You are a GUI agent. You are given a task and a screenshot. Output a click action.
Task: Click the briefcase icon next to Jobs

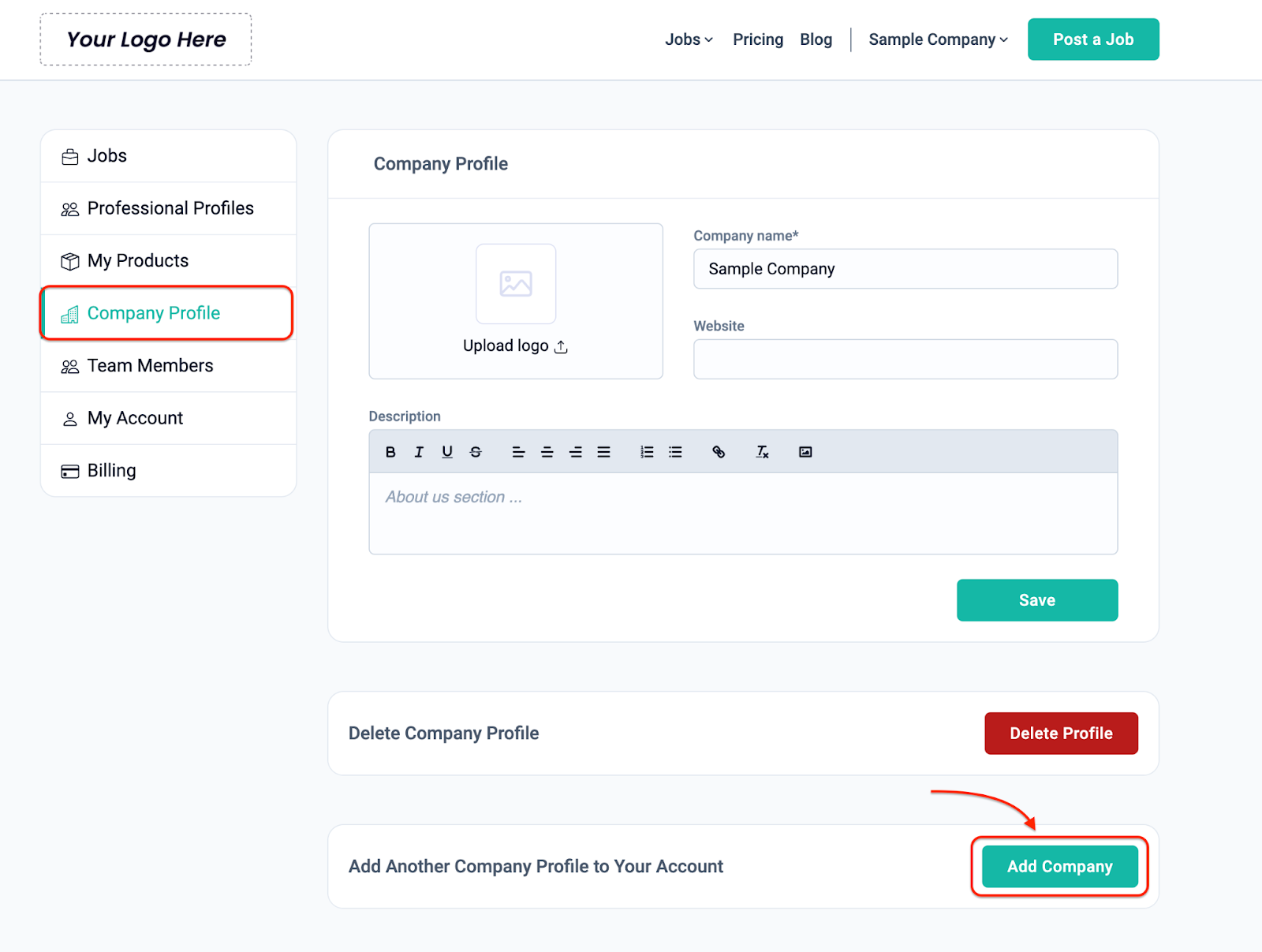tap(70, 157)
